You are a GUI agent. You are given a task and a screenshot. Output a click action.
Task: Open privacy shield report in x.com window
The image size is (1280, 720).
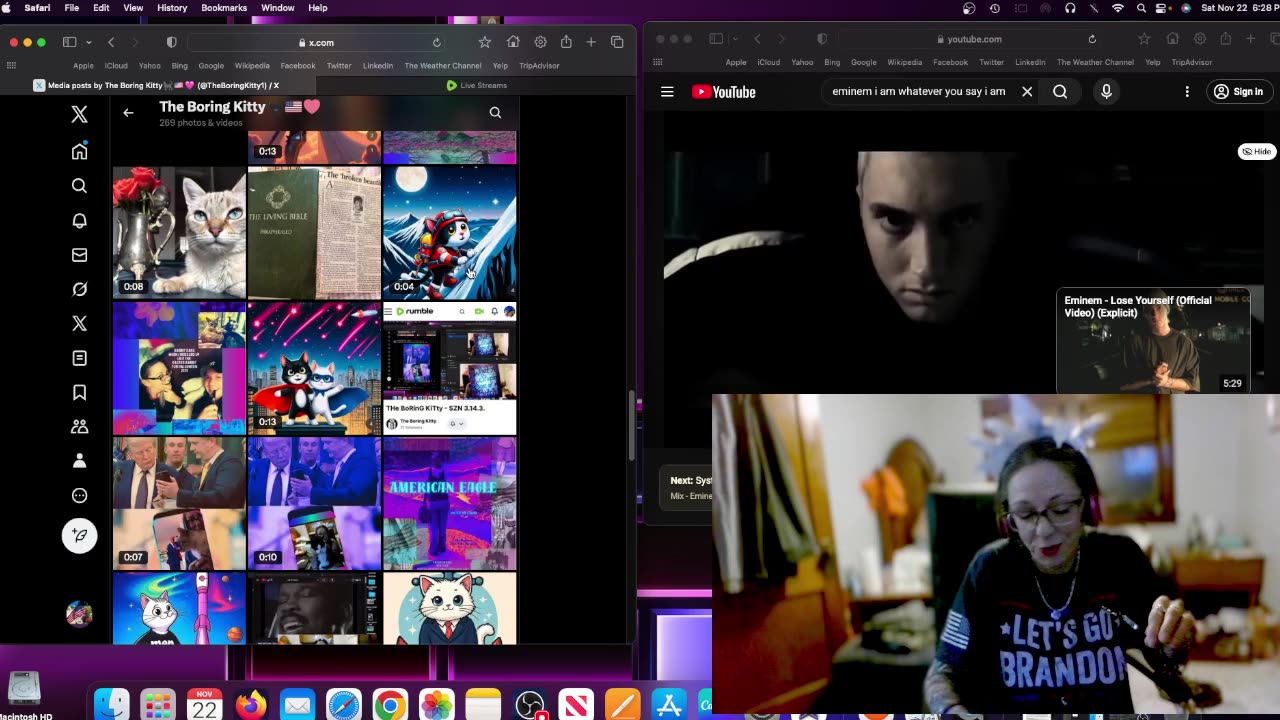pos(172,42)
